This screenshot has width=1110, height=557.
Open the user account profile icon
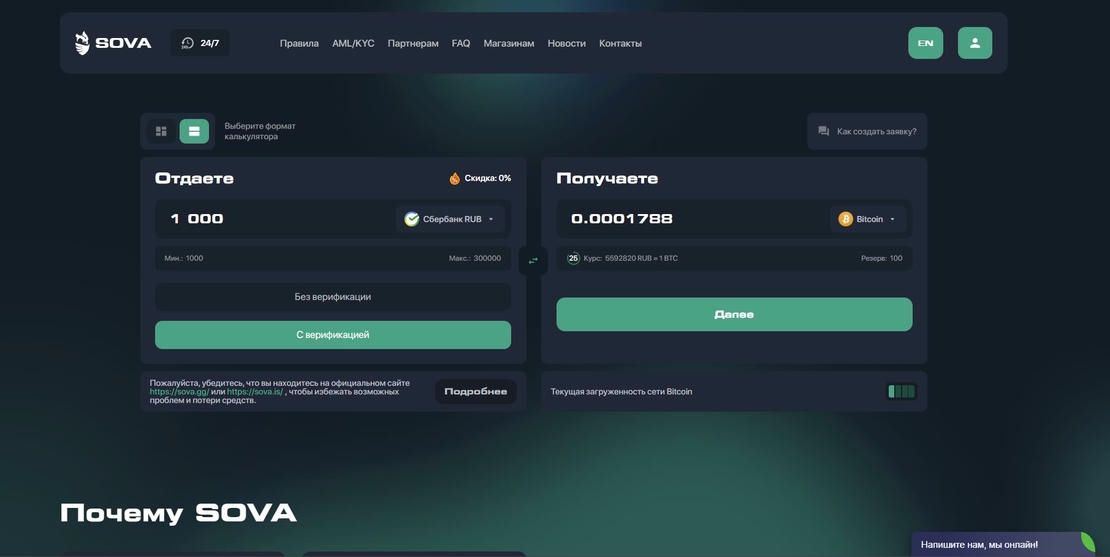pos(975,43)
